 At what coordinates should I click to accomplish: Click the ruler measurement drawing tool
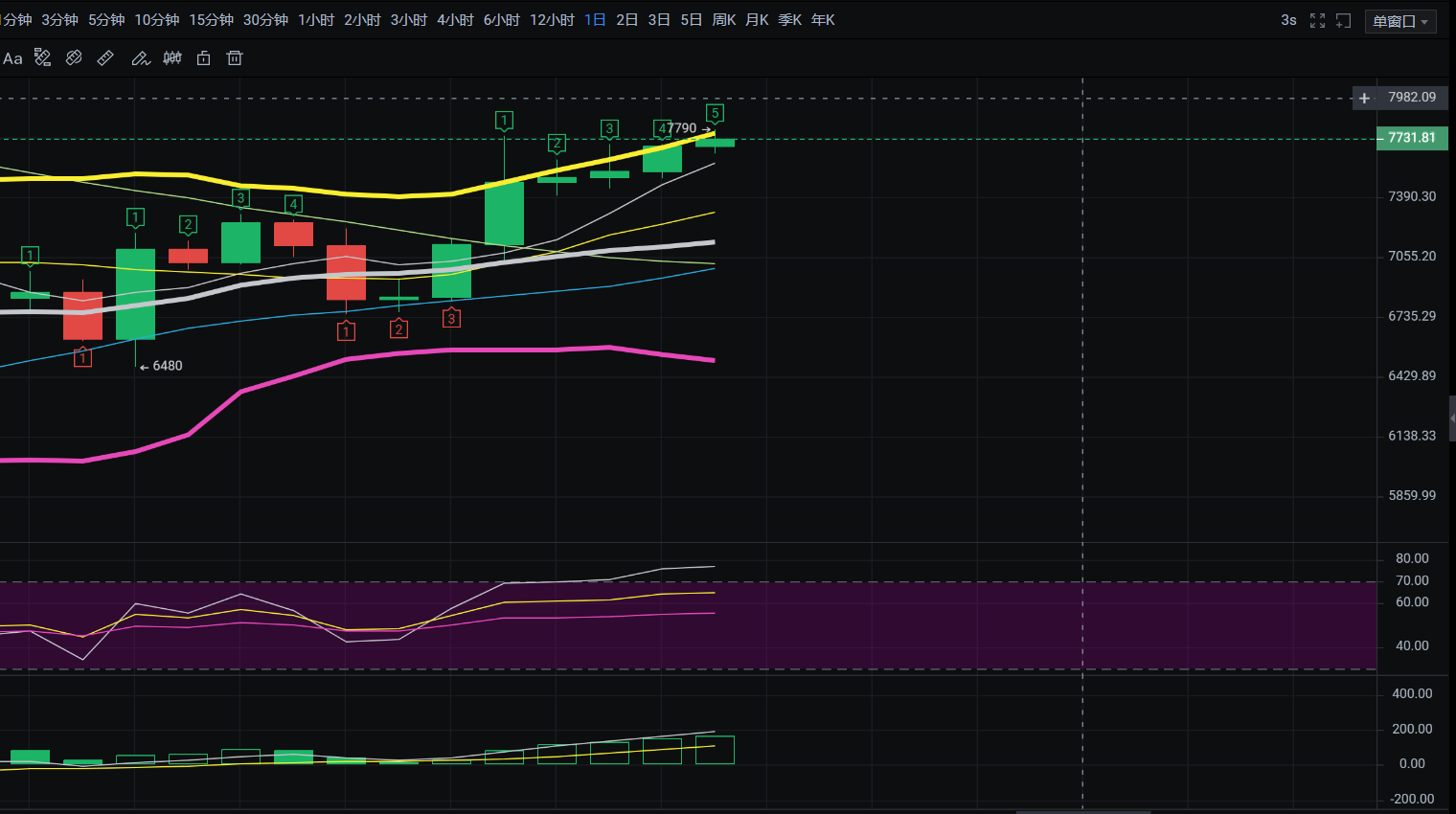pyautogui.click(x=105, y=58)
